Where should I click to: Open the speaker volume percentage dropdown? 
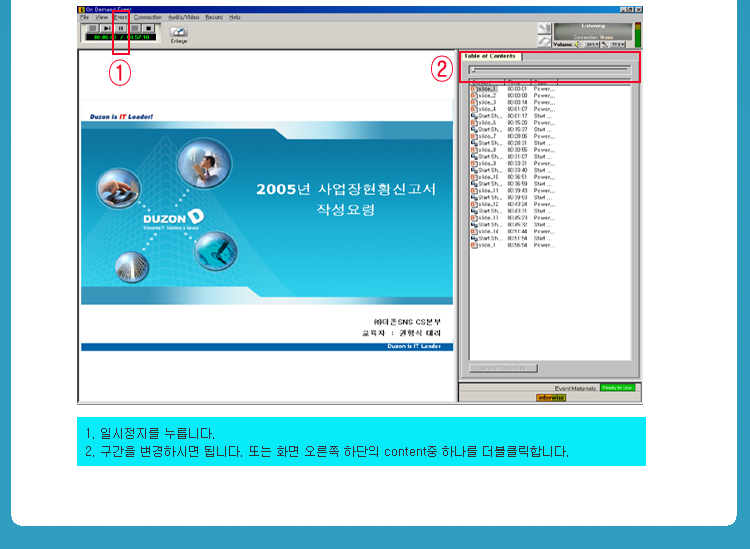point(592,44)
